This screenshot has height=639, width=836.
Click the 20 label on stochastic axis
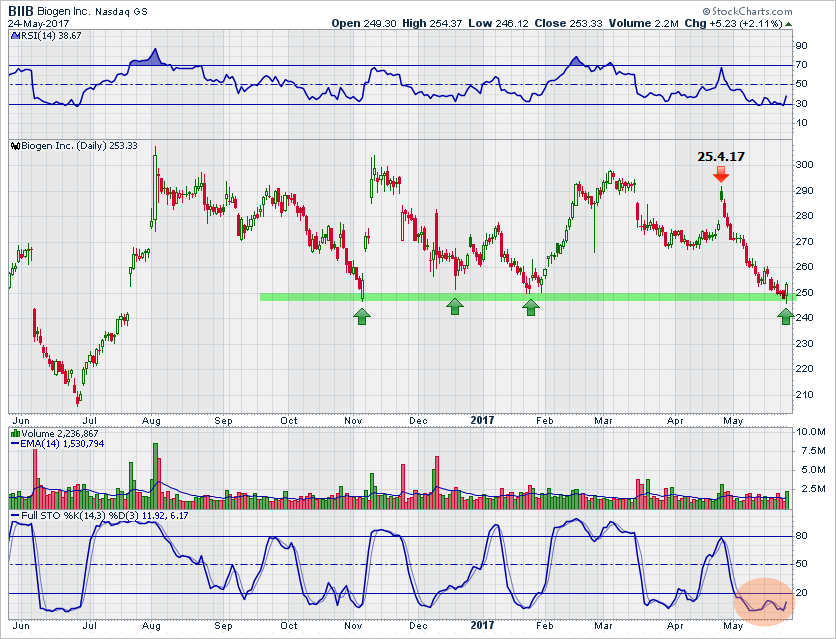[x=801, y=593]
